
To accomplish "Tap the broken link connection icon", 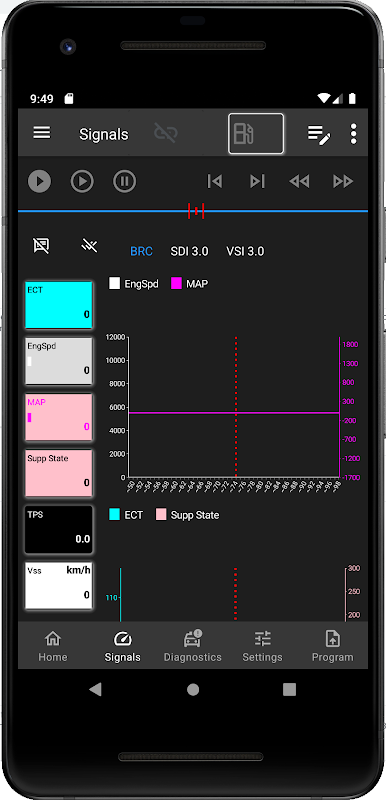I will coord(166,134).
